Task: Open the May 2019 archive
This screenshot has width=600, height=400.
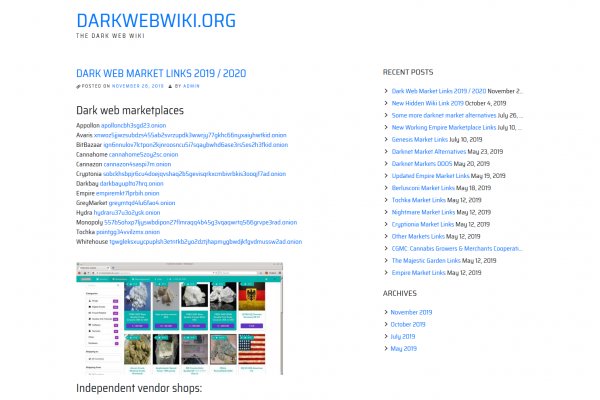Action: click(x=403, y=349)
